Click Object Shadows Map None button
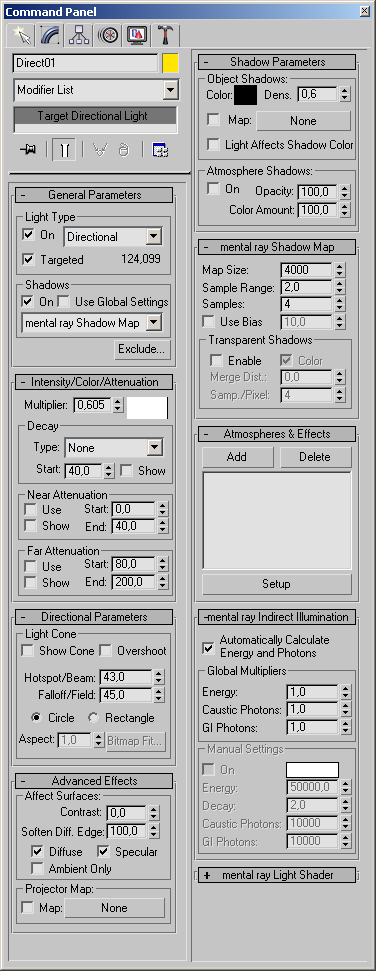 (304, 121)
